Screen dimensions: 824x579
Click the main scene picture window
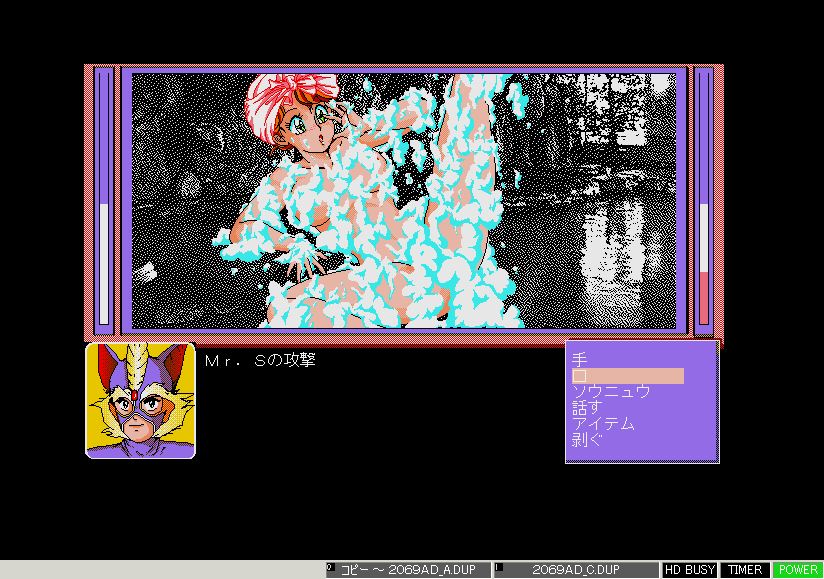[x=403, y=200]
